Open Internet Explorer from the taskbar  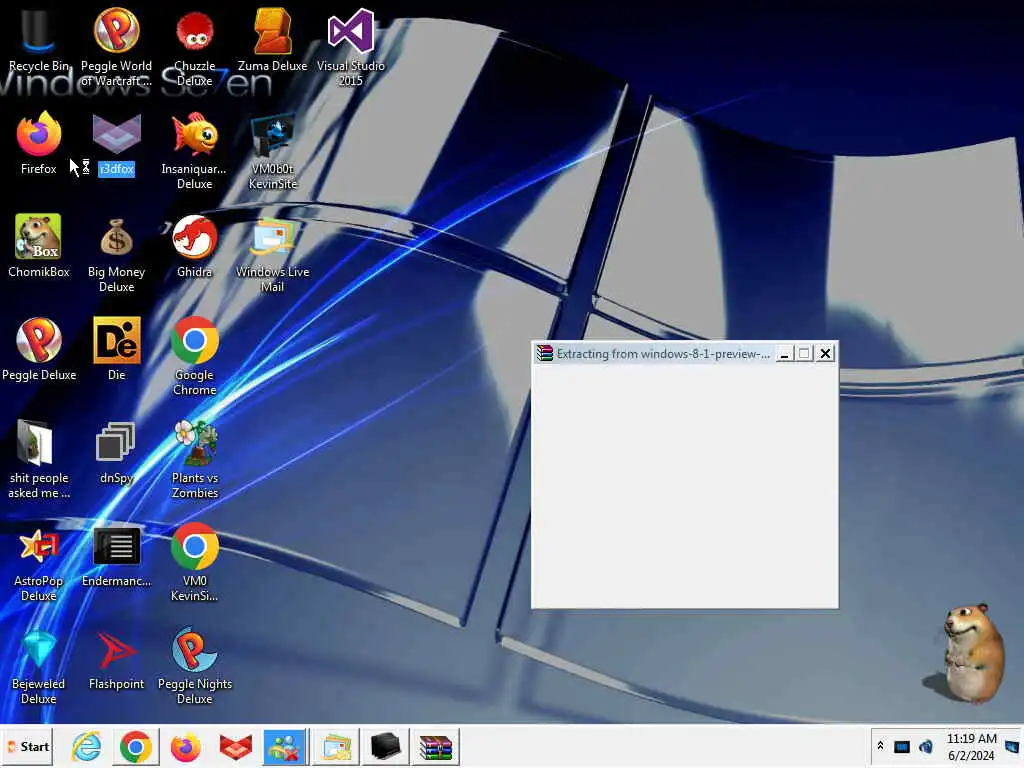click(x=87, y=746)
